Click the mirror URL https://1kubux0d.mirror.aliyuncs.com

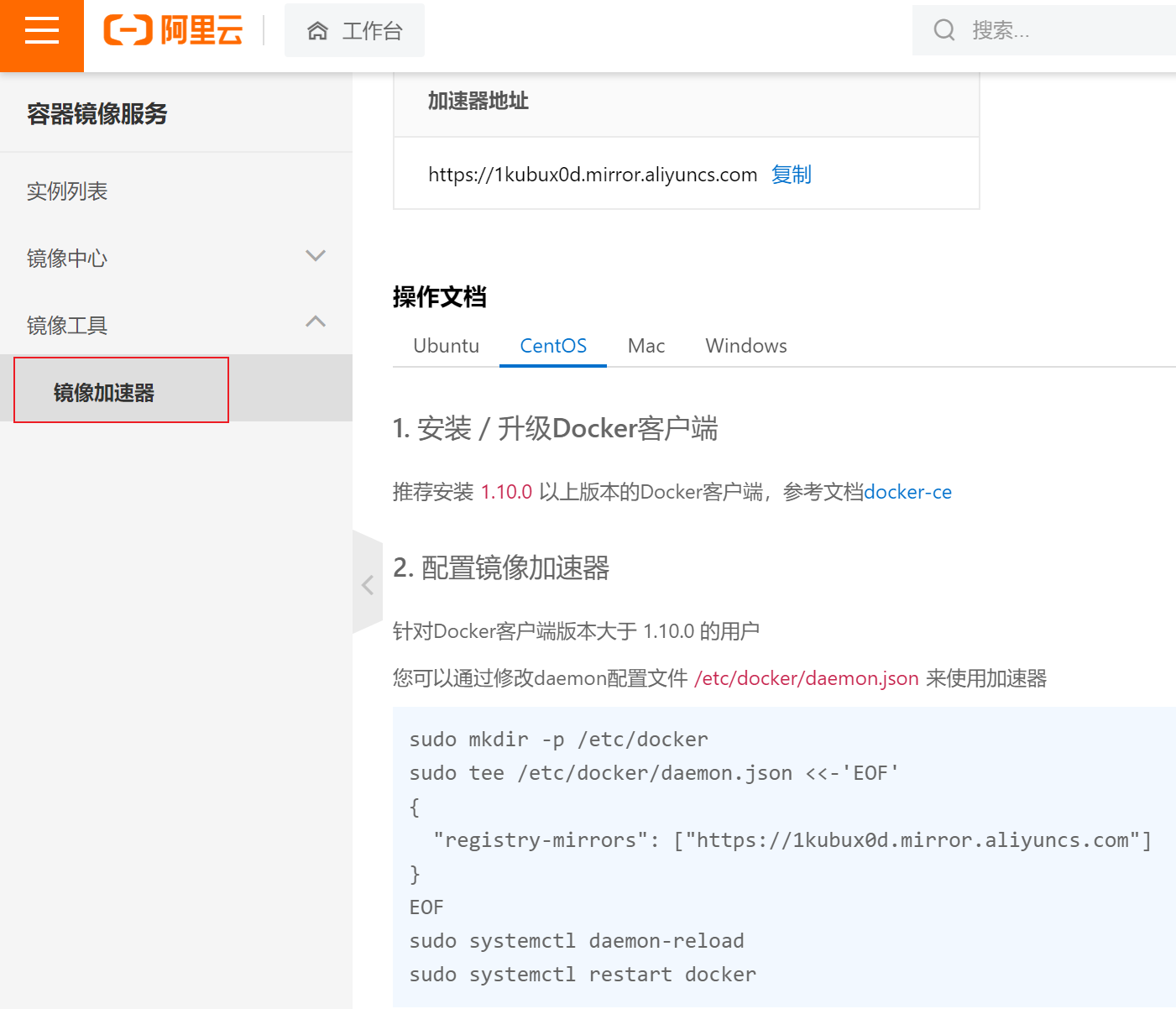[593, 174]
